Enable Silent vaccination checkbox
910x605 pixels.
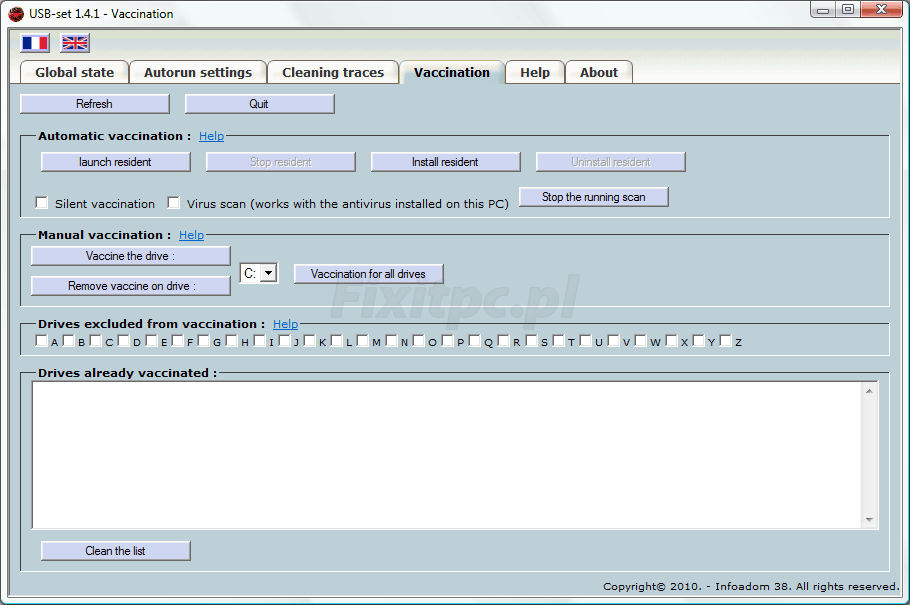coord(42,203)
